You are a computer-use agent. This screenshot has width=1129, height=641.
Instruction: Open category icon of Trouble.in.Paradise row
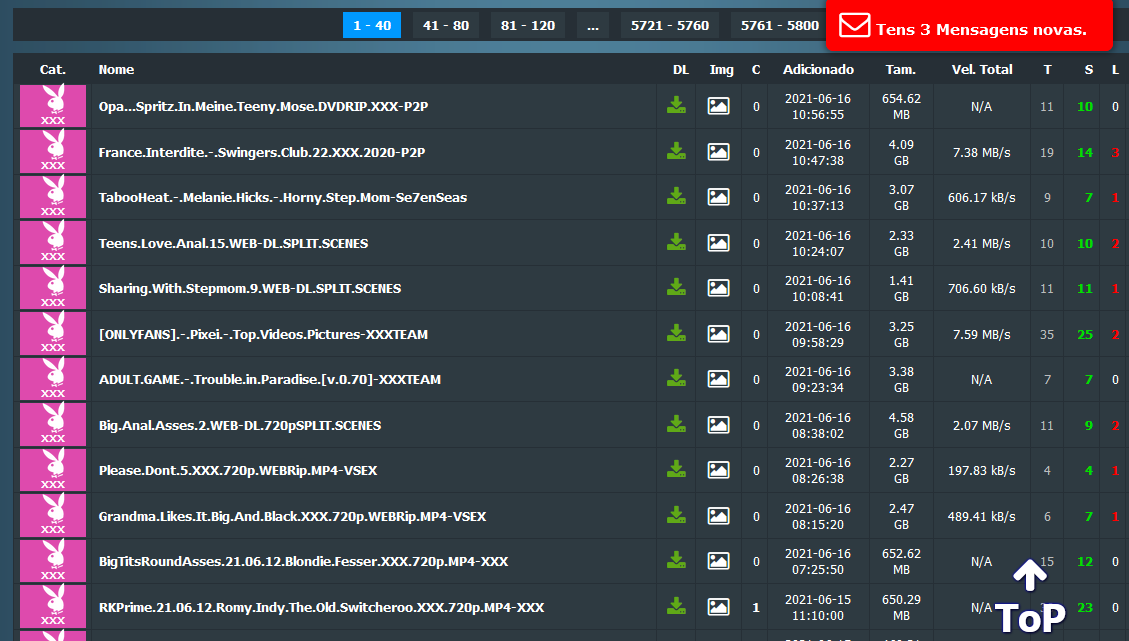(53, 379)
